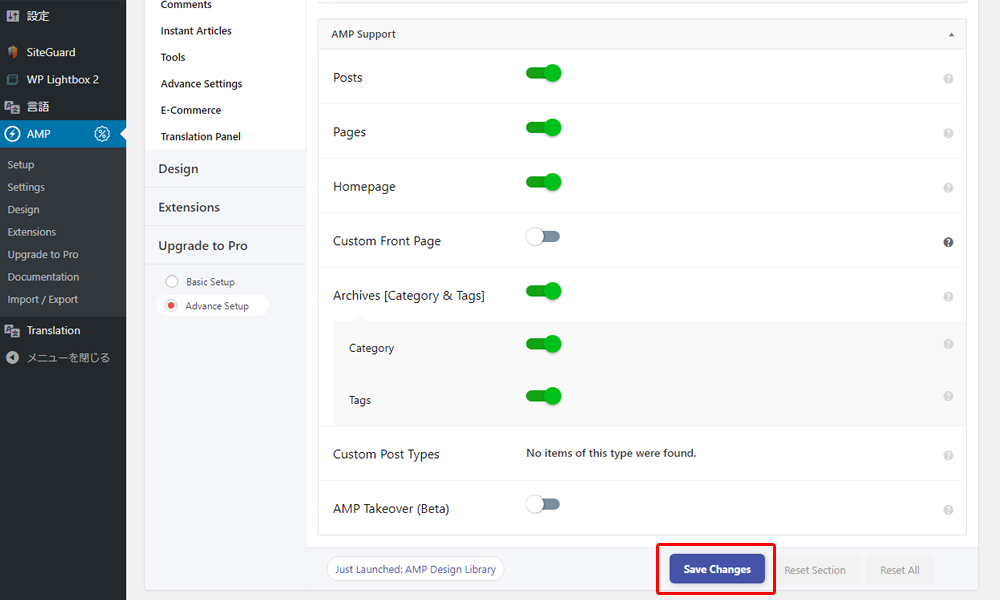This screenshot has height=600, width=1000.
Task: Open Setup in AMP submenu
Action: (x=20, y=165)
